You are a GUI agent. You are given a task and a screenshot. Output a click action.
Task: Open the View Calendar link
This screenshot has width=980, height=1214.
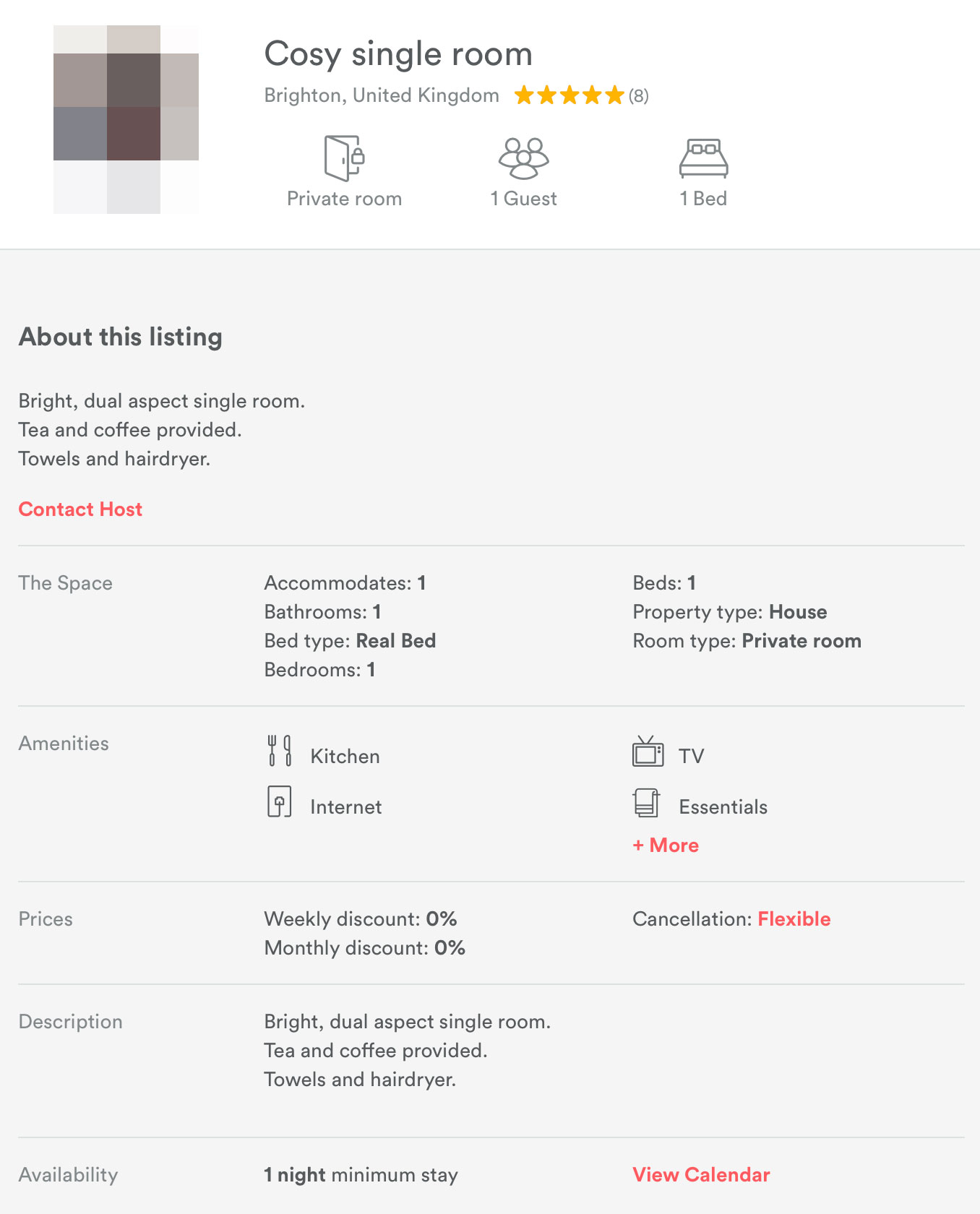point(701,1175)
